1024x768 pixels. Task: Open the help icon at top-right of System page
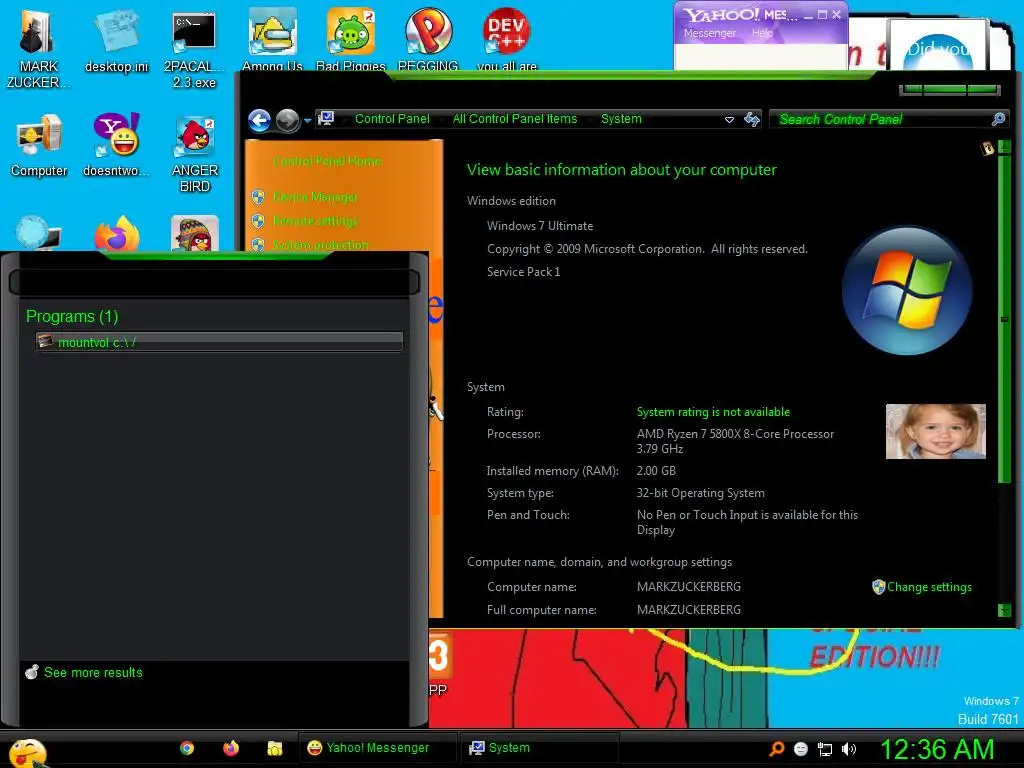click(987, 148)
